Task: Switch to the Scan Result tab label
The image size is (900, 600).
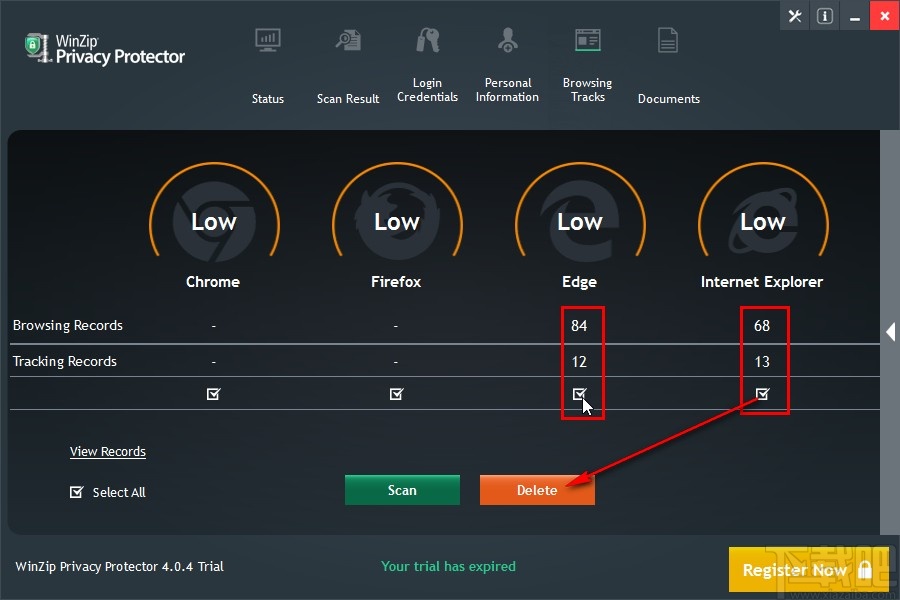Action: click(x=348, y=99)
